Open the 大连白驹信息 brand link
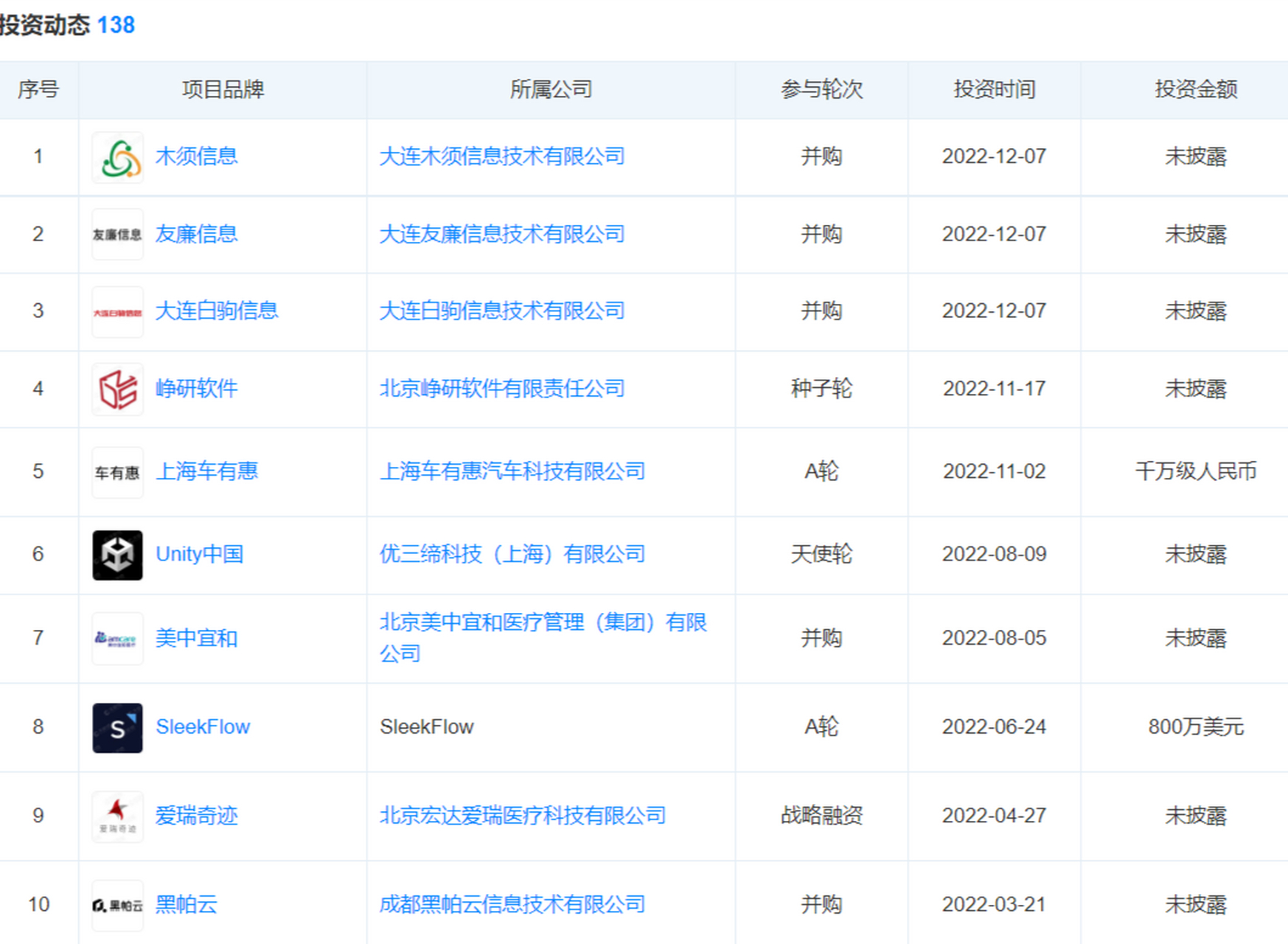Screen dimensions: 1288x944 (x=217, y=310)
